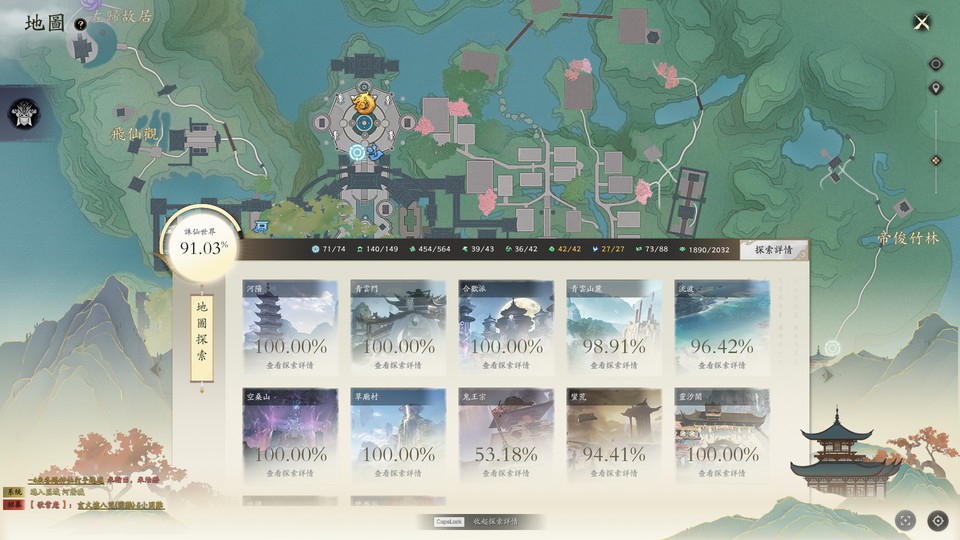Viewport: 960px width, 540px height.
Task: Select the golden dragon marker on the map
Action: [x=364, y=102]
